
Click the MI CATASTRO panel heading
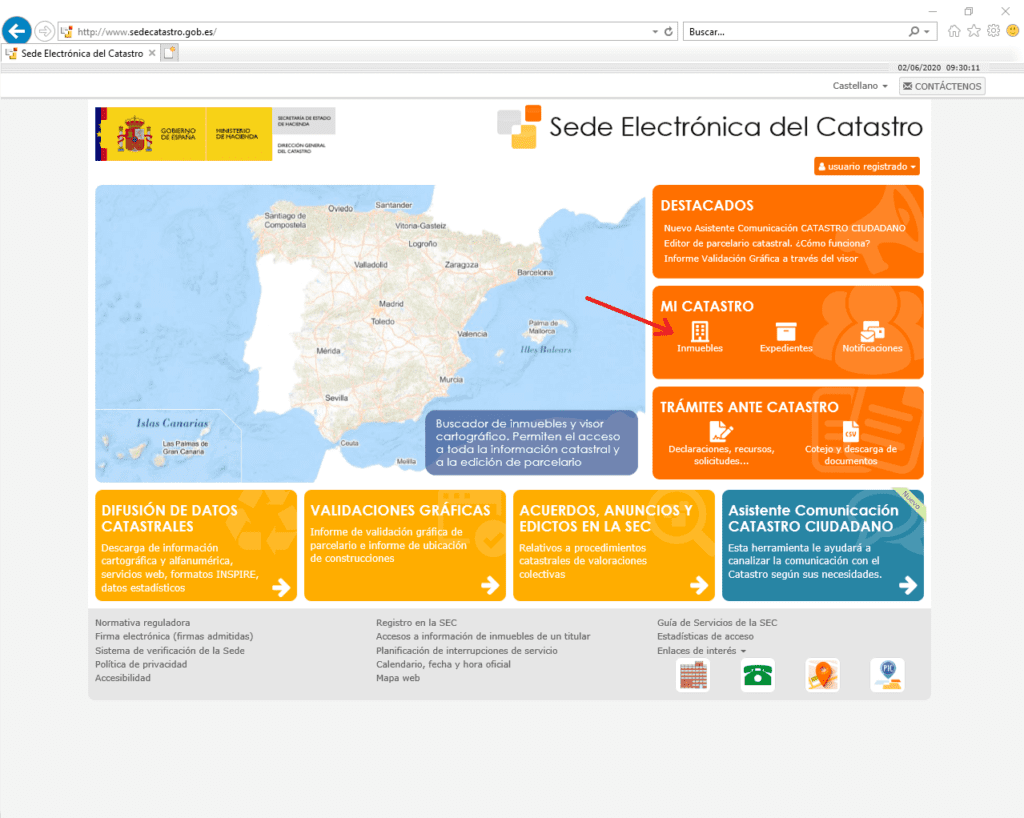pos(707,306)
